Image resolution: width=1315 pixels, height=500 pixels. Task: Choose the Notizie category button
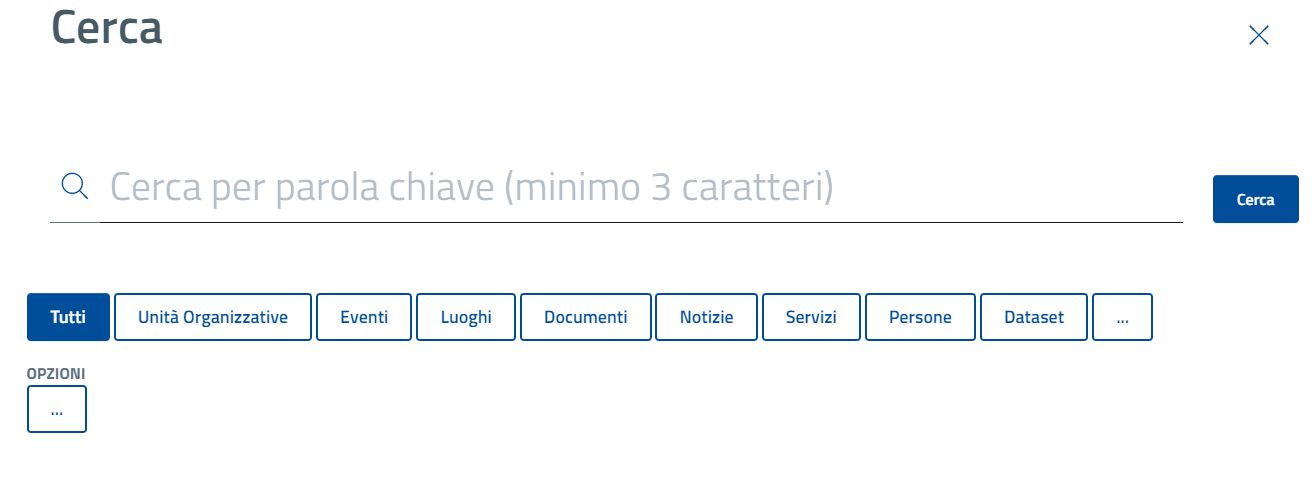[707, 317]
